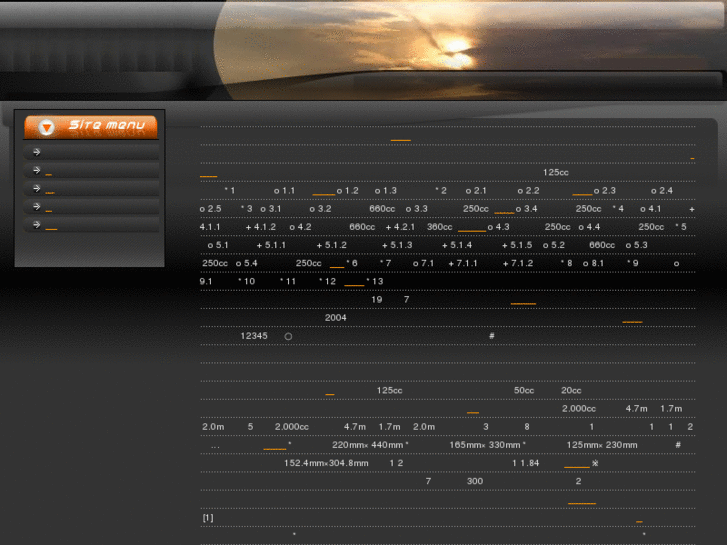Jump to contents entry "* 5"
Viewport: 727px width, 545px height.
click(681, 227)
